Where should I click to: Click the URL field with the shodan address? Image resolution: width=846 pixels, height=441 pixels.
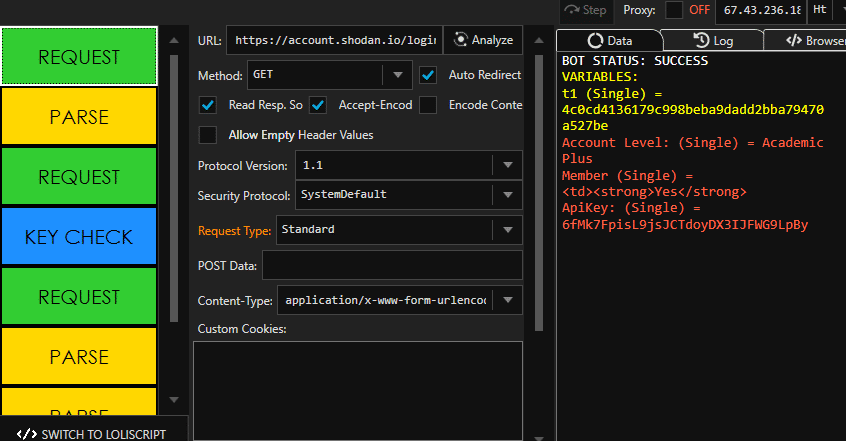(333, 40)
